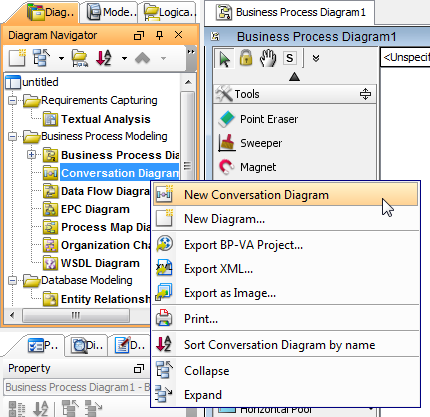Open Business Process Diagram1 property combo box

pos(77,387)
